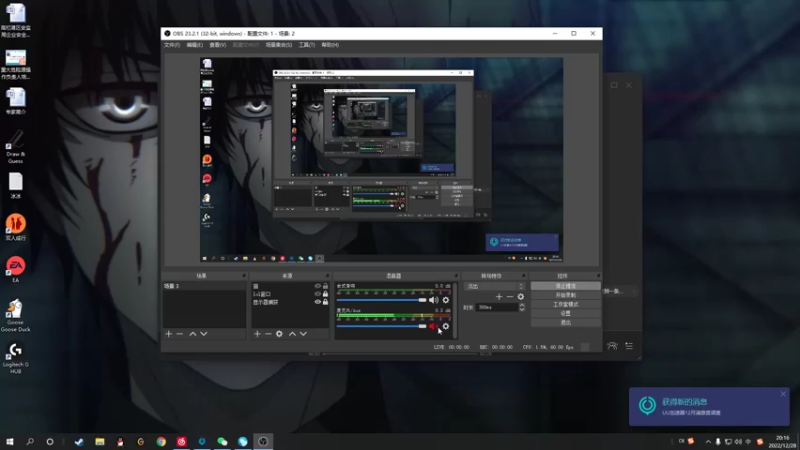
Task: Open the Windows Start menu
Action: coord(10,442)
